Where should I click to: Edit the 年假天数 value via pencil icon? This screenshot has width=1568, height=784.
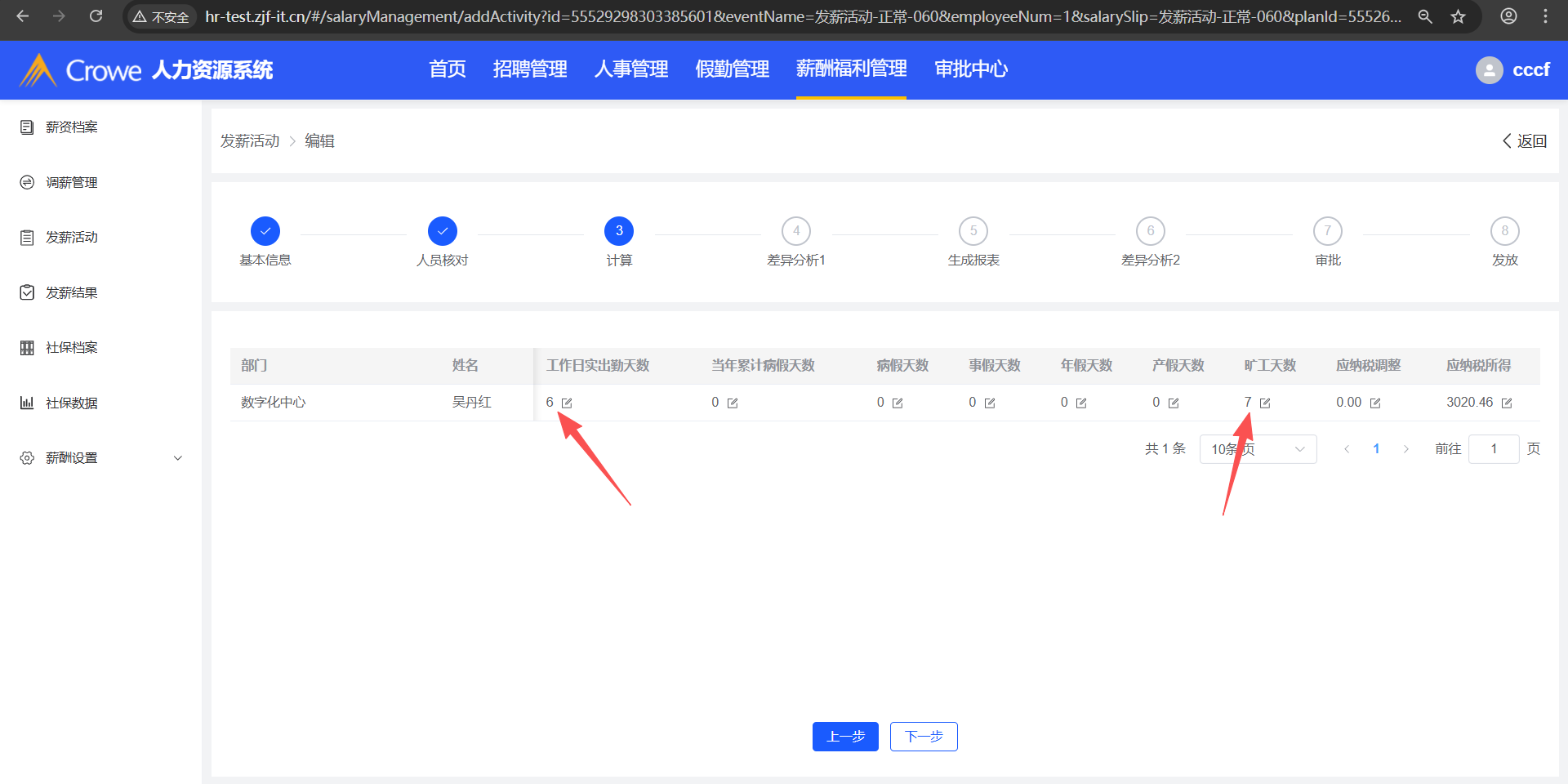click(1081, 403)
